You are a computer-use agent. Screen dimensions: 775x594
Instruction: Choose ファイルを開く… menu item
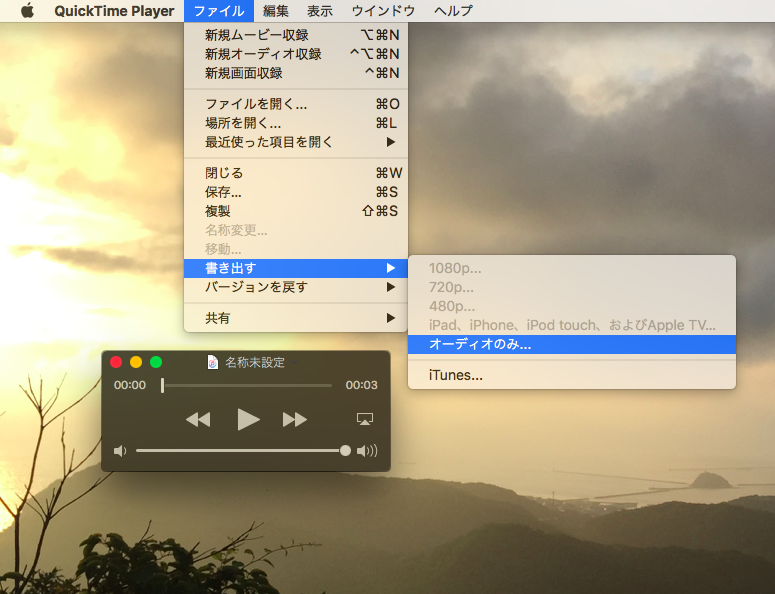pos(296,104)
